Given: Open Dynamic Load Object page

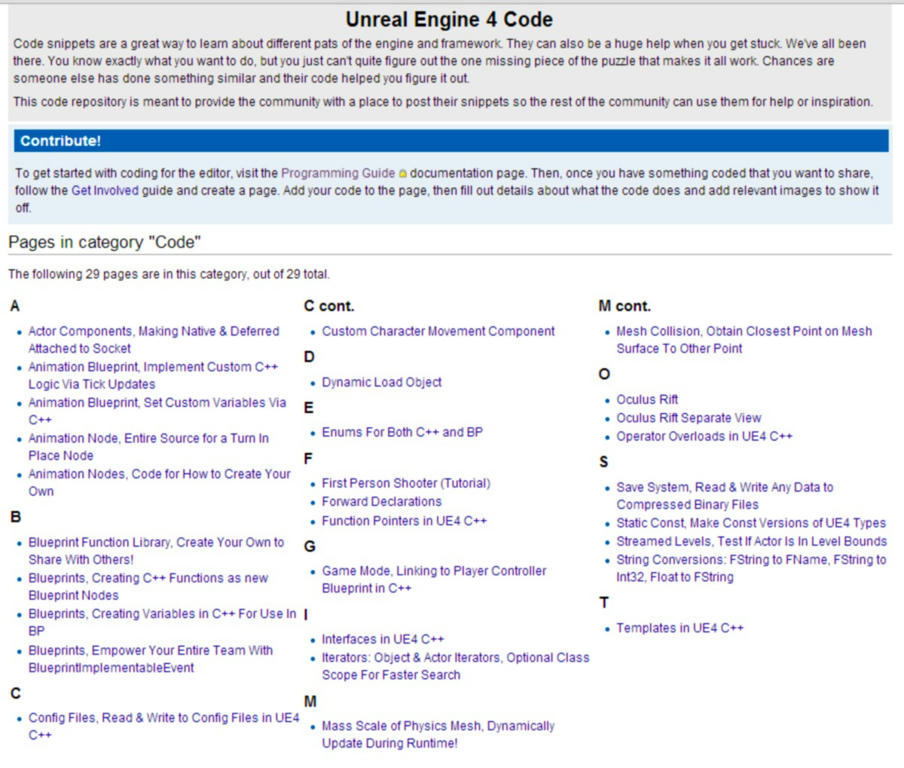Looking at the screenshot, I should [382, 382].
